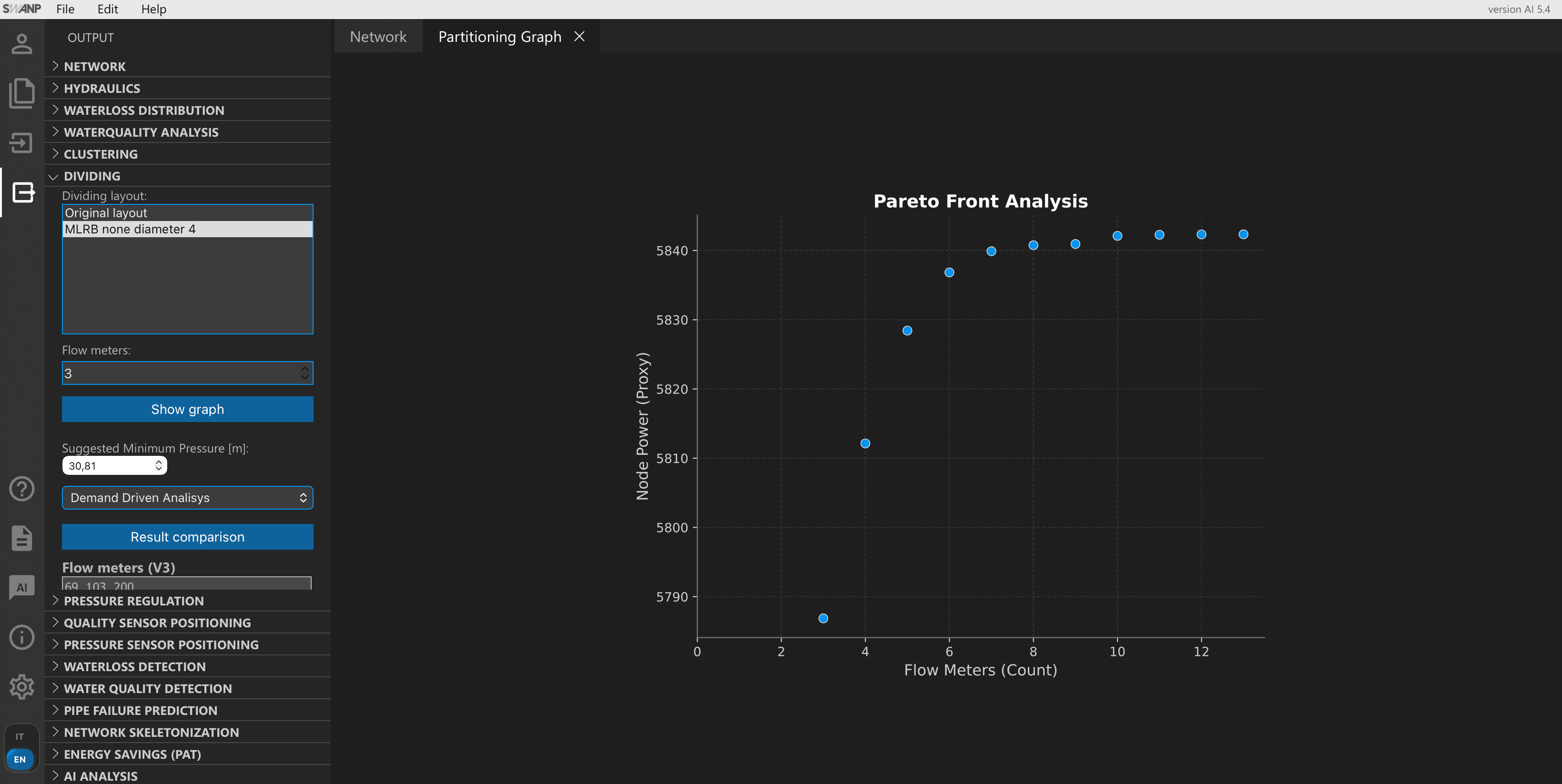Expand PRESSURE SENSOR POSITIONING section
Screen dimensions: 1562x784
188,644
